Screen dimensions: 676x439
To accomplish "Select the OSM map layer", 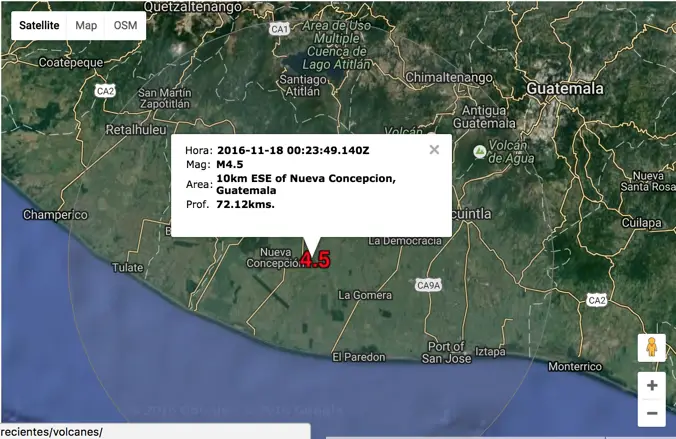I will coord(125,25).
